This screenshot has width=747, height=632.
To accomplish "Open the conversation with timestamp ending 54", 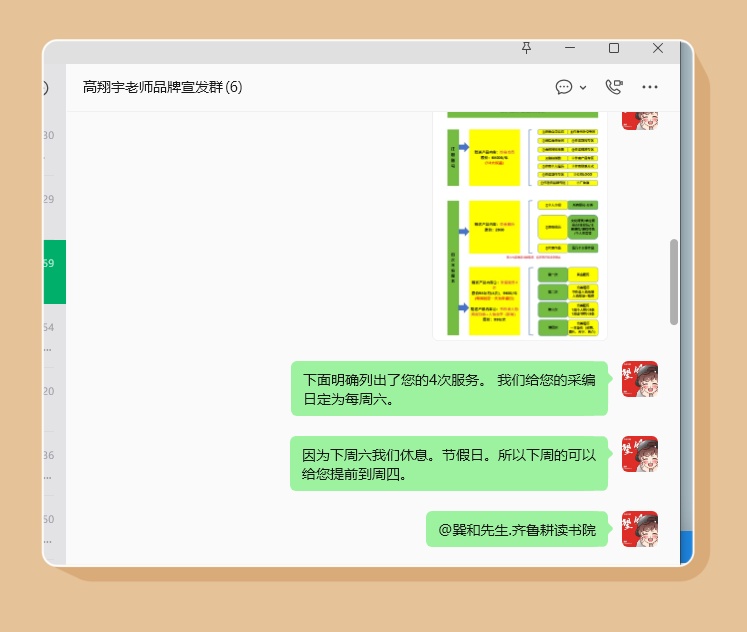I will 53,335.
